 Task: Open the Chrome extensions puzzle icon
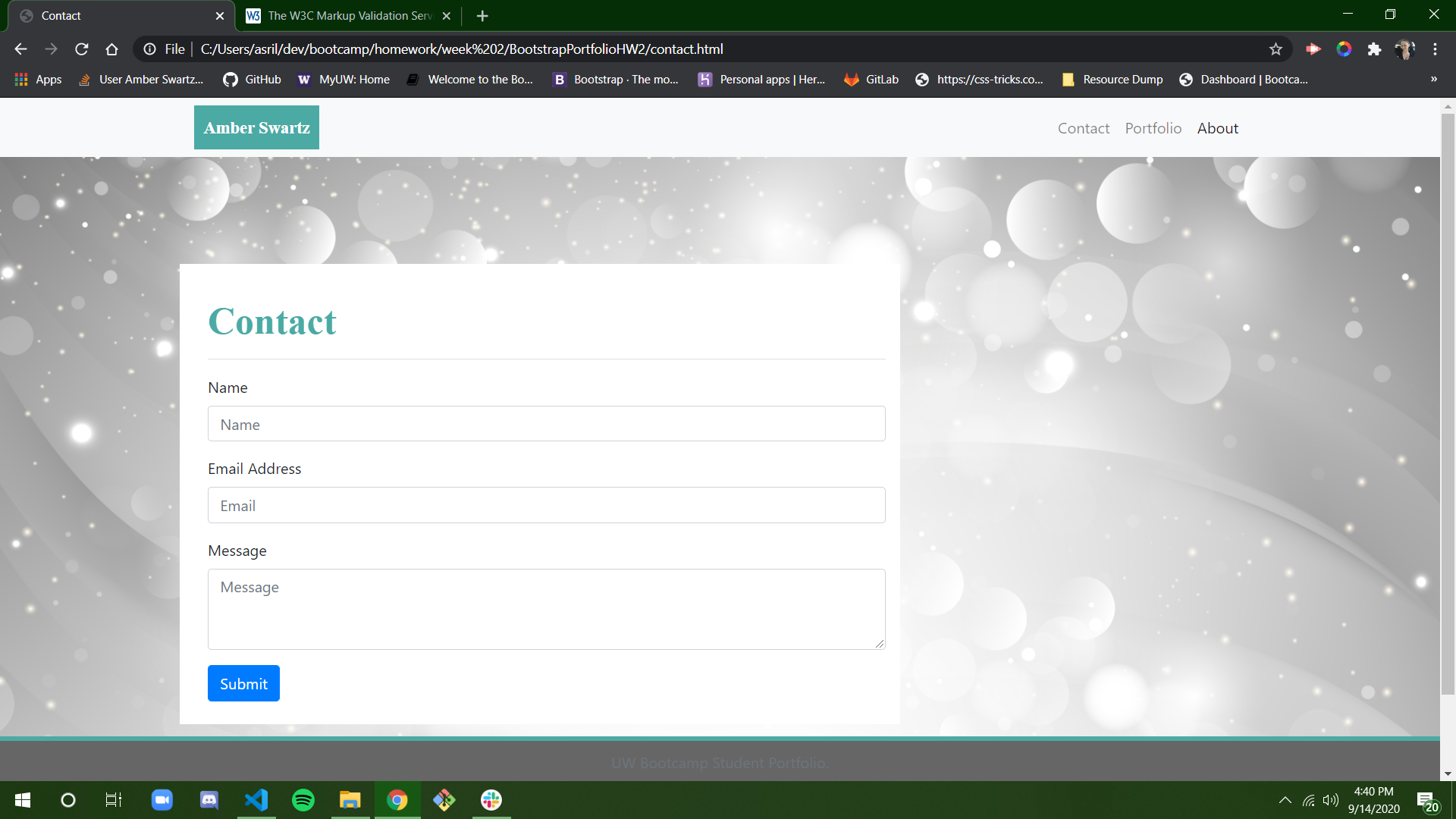click(1374, 49)
